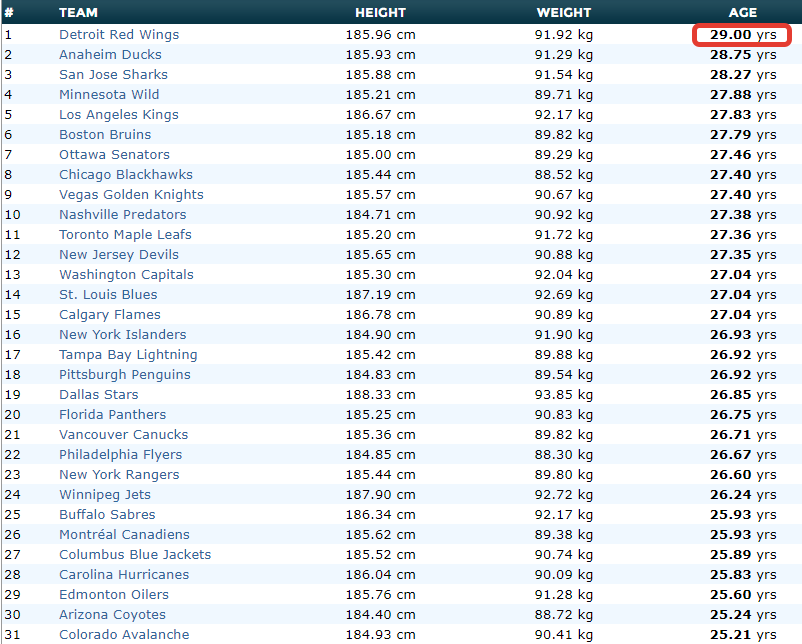The height and width of the screenshot is (644, 802).
Task: Click the Anaheim Ducks team link
Action: [110, 55]
